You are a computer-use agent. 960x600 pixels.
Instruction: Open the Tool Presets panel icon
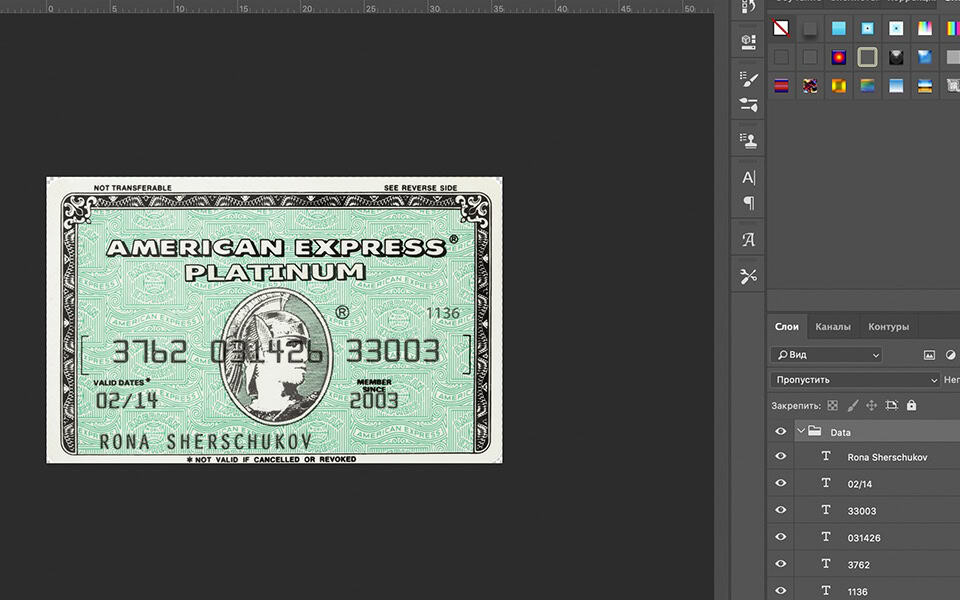[748, 277]
